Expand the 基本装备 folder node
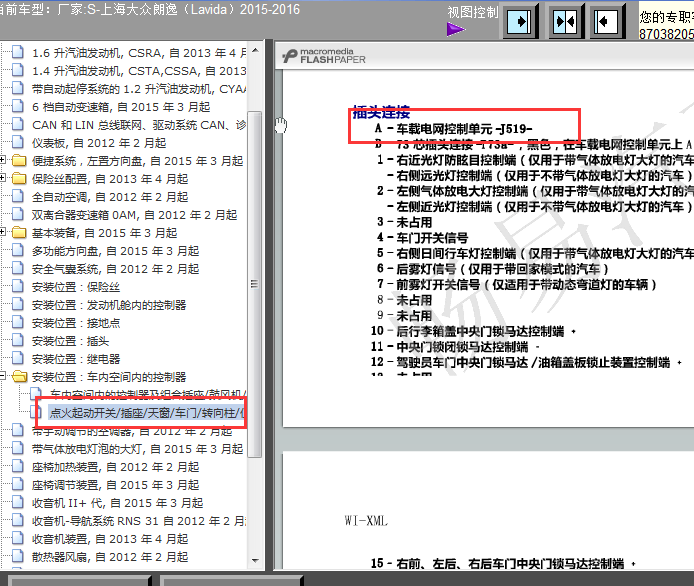The height and width of the screenshot is (586, 694). (x=3, y=232)
